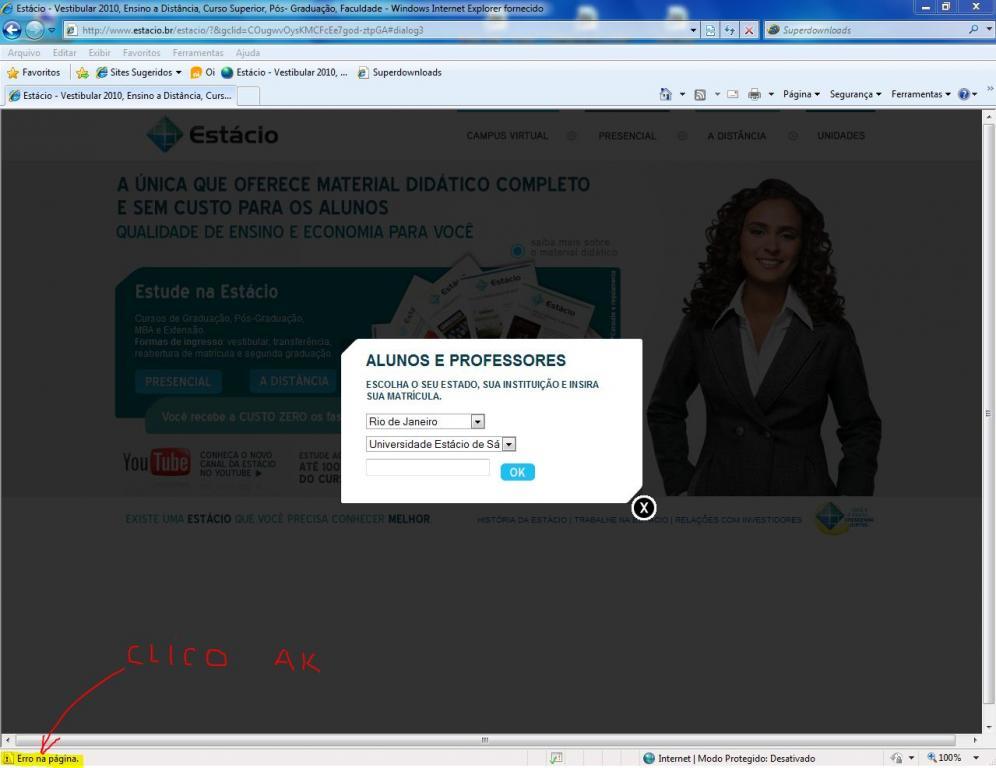Open the Página command bar menu
The width and height of the screenshot is (996, 768).
(801, 94)
